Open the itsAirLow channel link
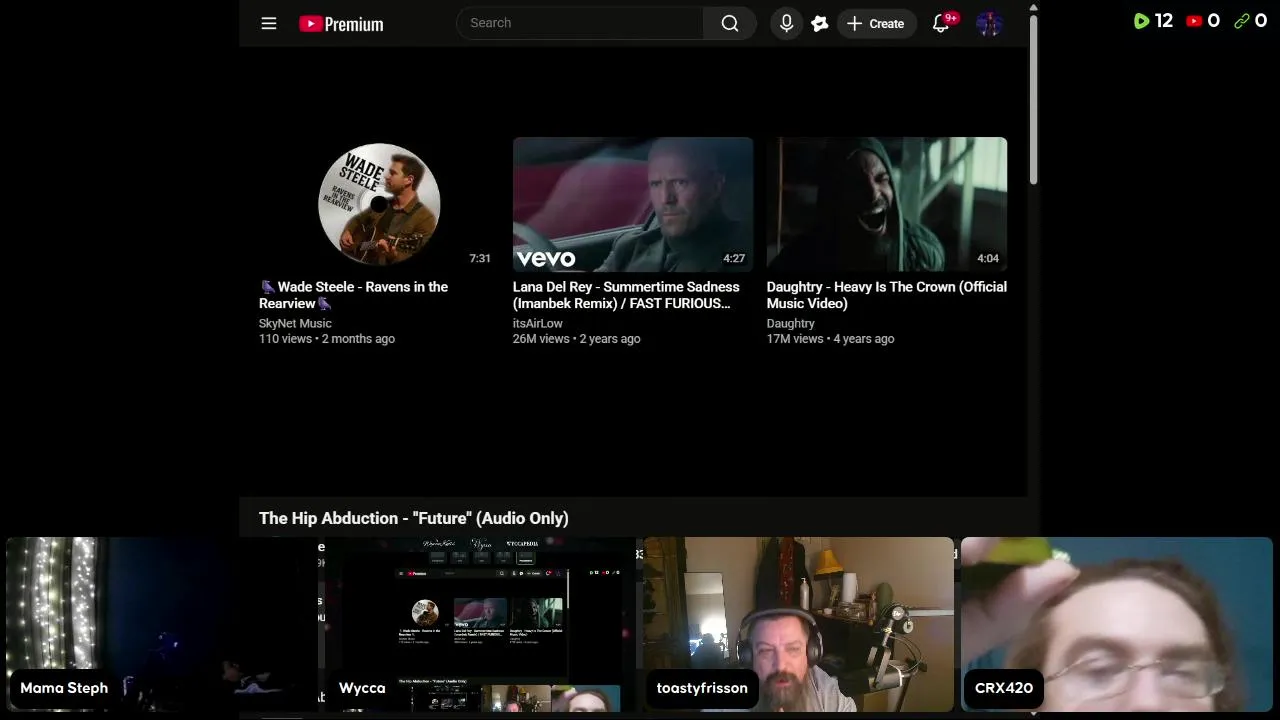Viewport: 1280px width, 720px height. pyautogui.click(x=538, y=323)
